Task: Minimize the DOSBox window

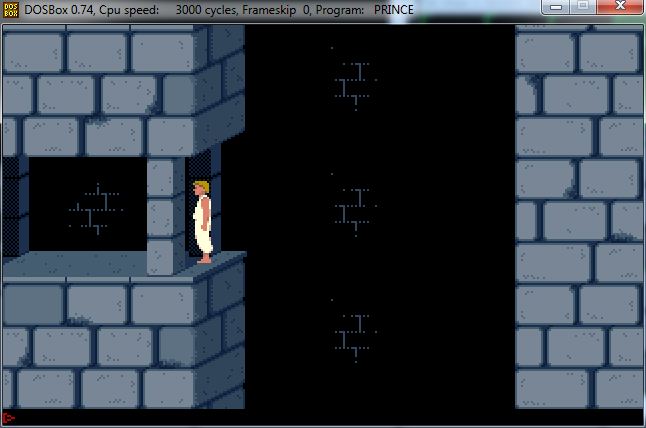Action: [x=556, y=7]
